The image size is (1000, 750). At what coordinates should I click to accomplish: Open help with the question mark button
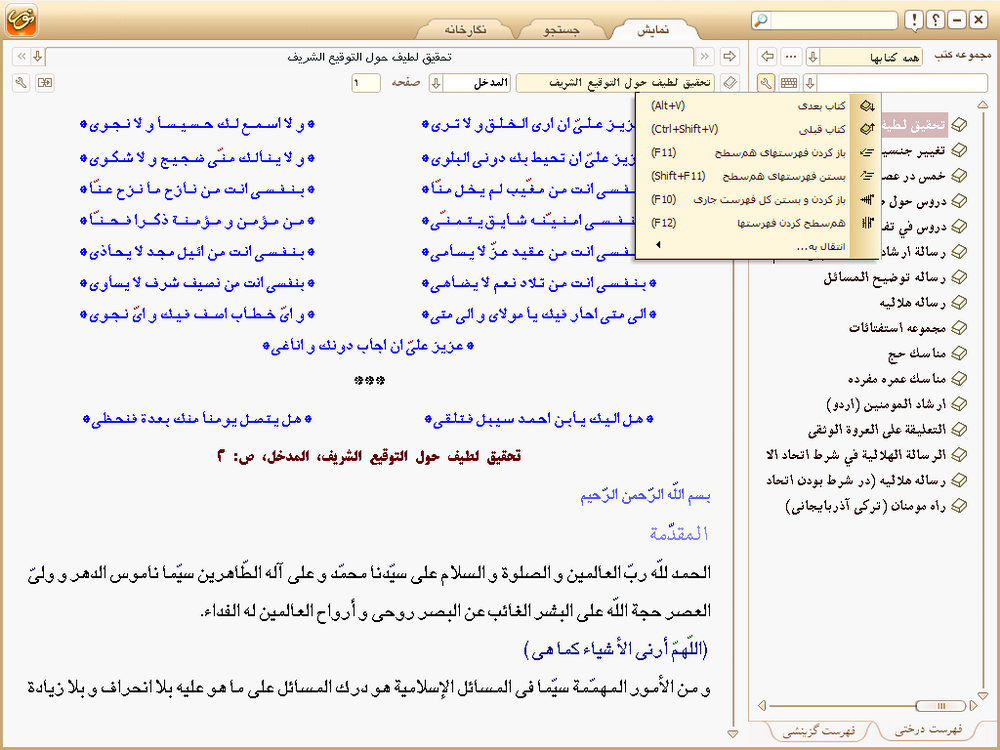tap(935, 20)
